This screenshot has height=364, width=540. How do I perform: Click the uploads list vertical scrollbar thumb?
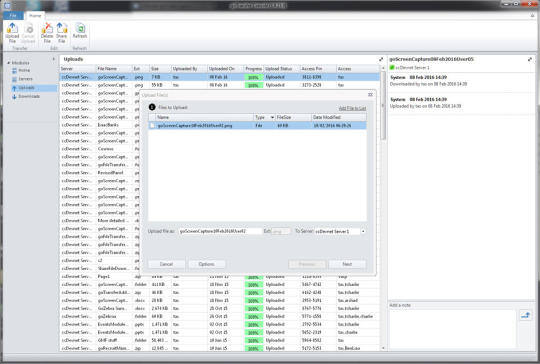click(x=383, y=106)
